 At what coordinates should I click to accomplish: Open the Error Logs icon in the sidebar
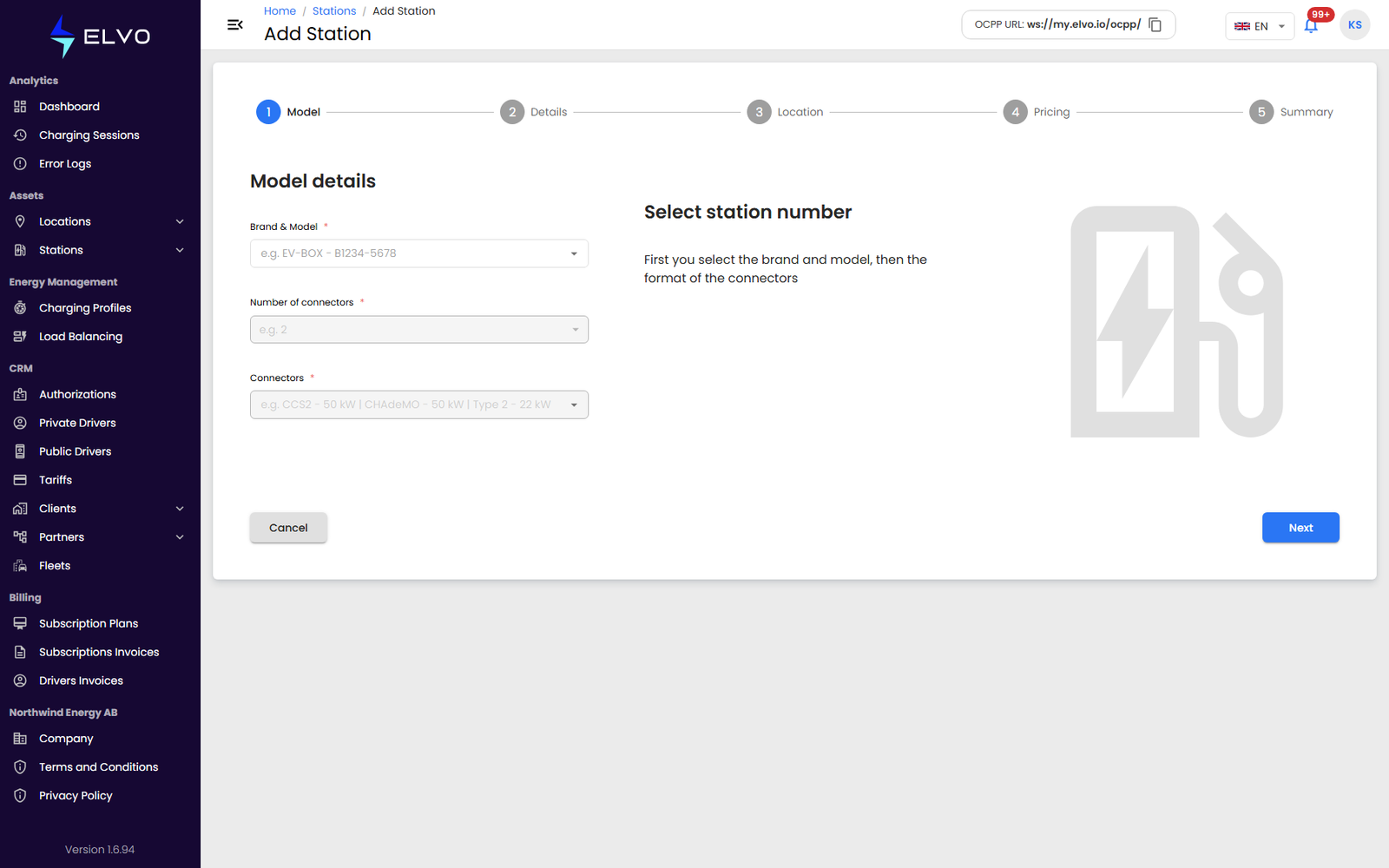(20, 164)
